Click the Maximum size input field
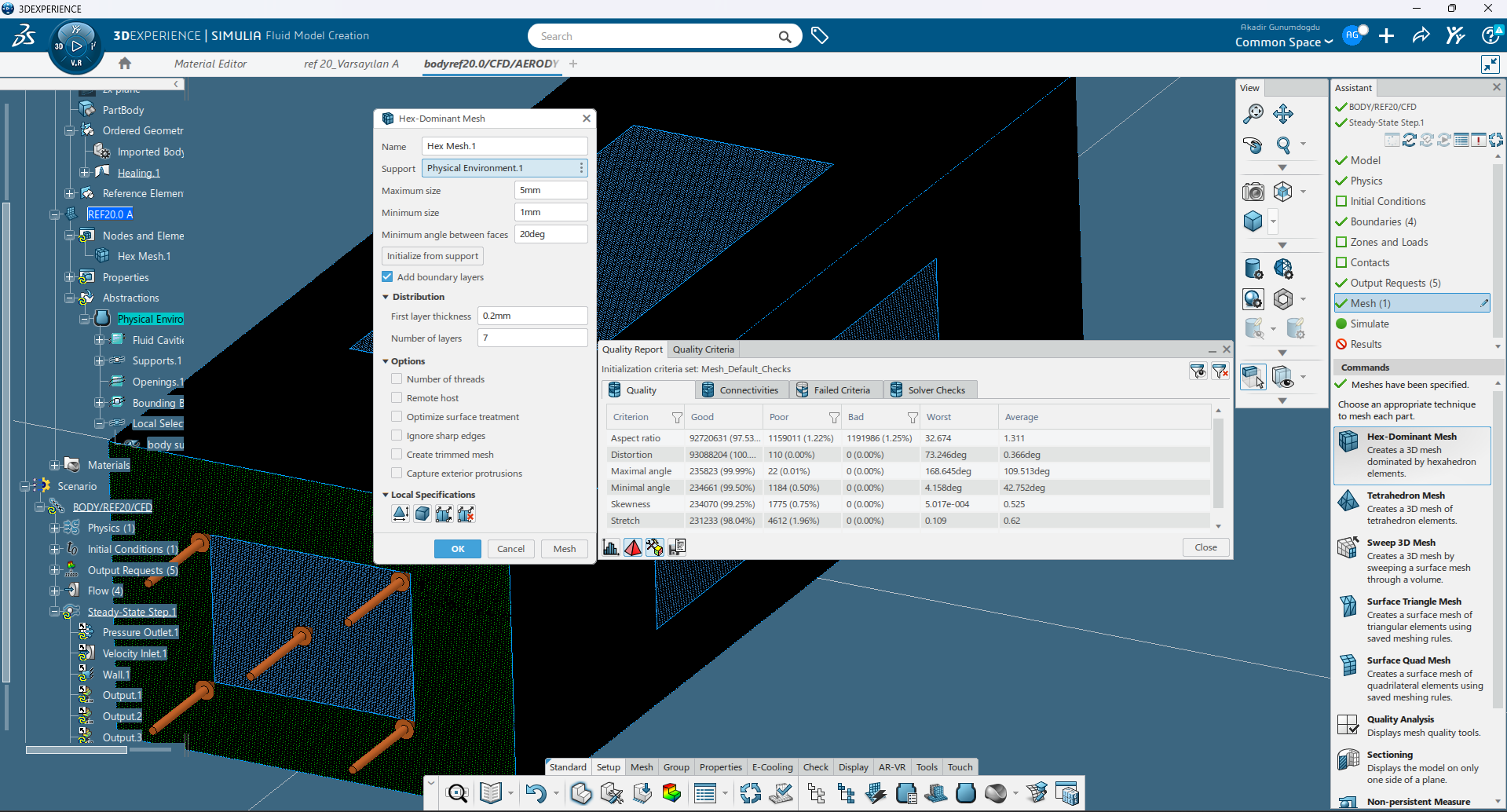 tap(551, 190)
